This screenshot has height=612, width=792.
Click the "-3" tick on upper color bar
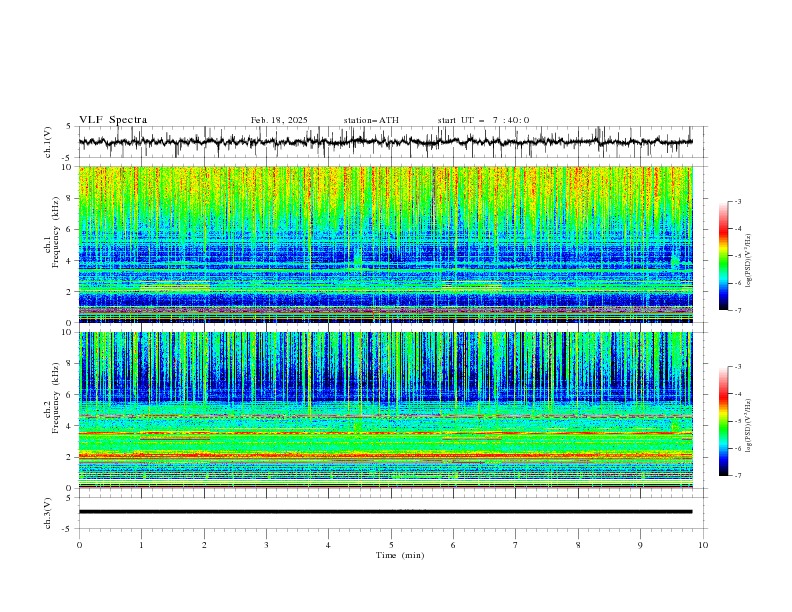(738, 201)
